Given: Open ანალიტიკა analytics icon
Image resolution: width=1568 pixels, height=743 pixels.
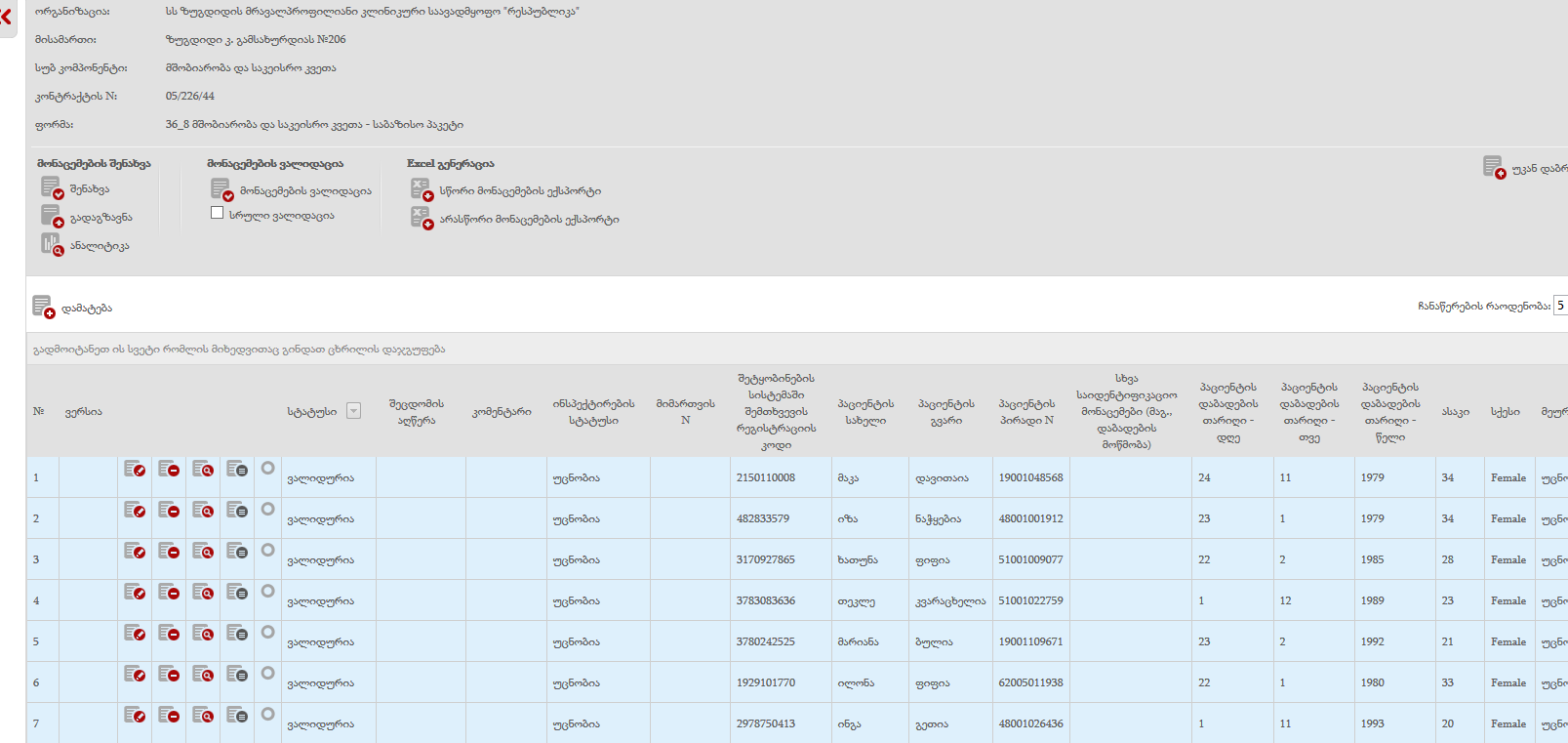Looking at the screenshot, I should pyautogui.click(x=52, y=244).
